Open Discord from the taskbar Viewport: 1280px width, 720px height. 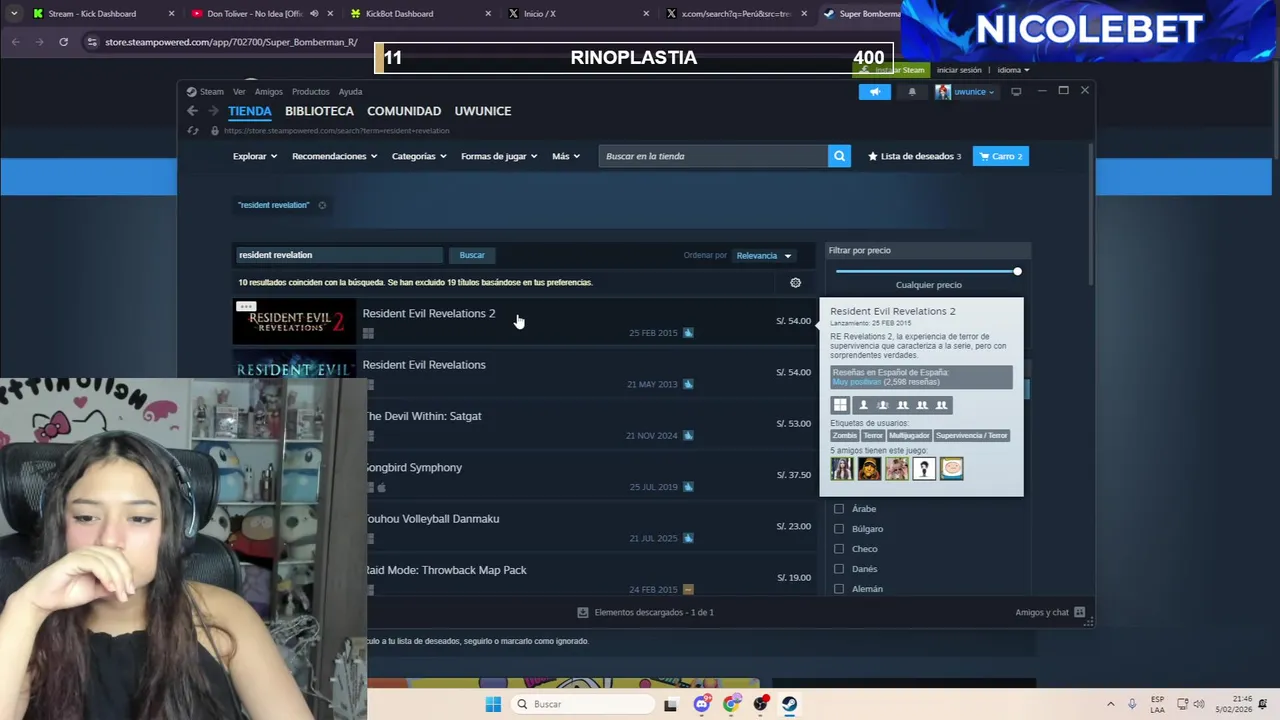pyautogui.click(x=701, y=704)
